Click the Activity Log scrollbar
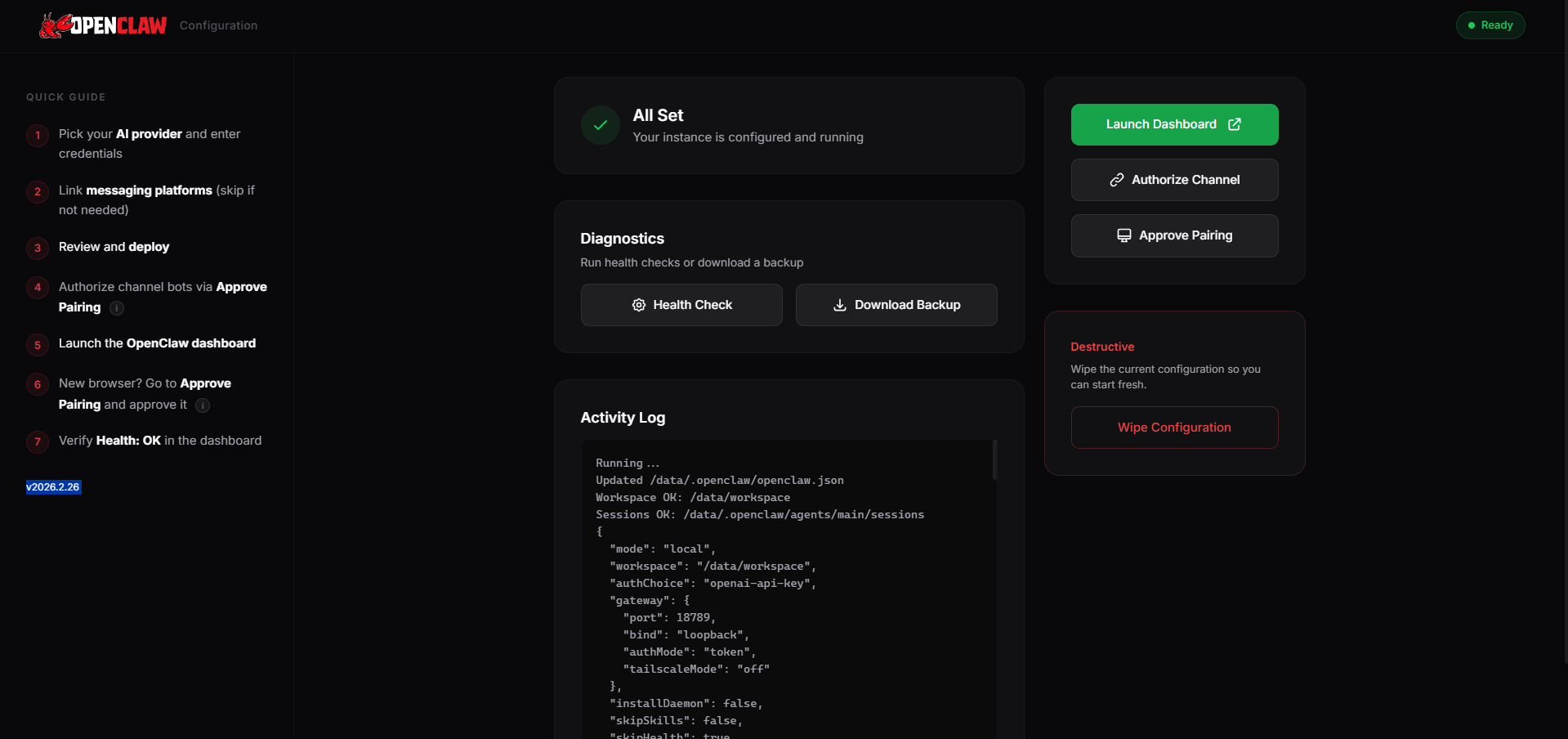The image size is (1568, 739). 994,459
